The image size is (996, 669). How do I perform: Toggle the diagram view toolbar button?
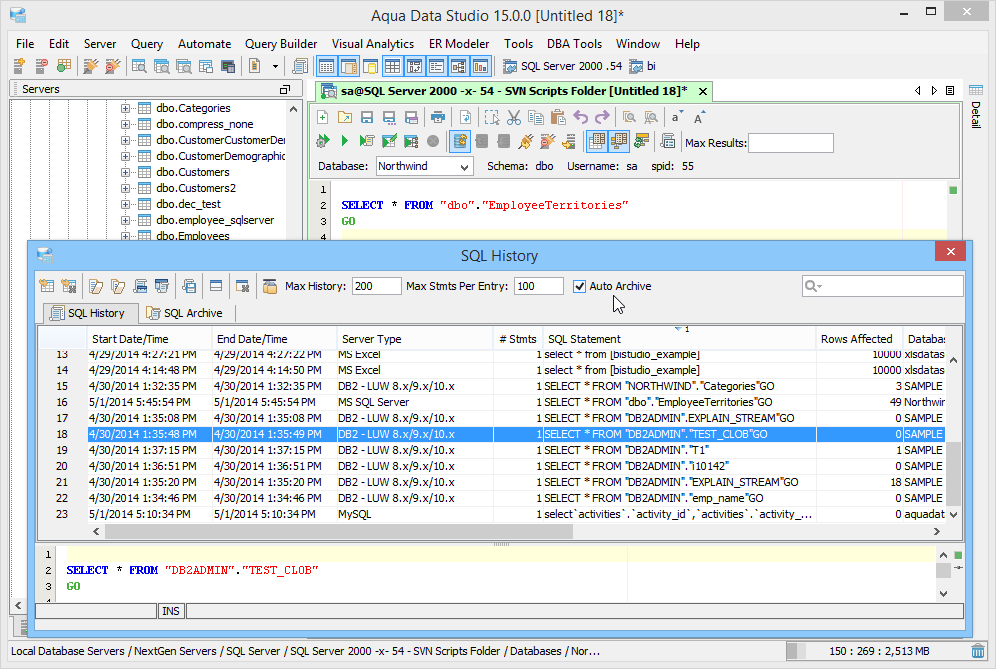(459, 66)
